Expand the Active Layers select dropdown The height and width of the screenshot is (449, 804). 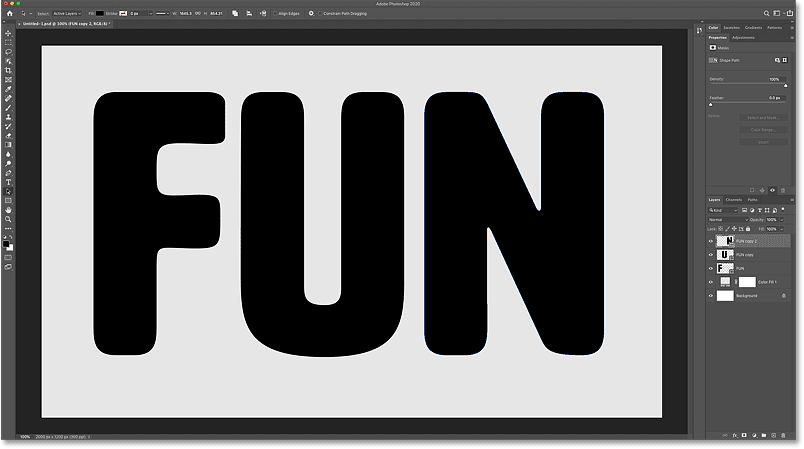point(69,14)
